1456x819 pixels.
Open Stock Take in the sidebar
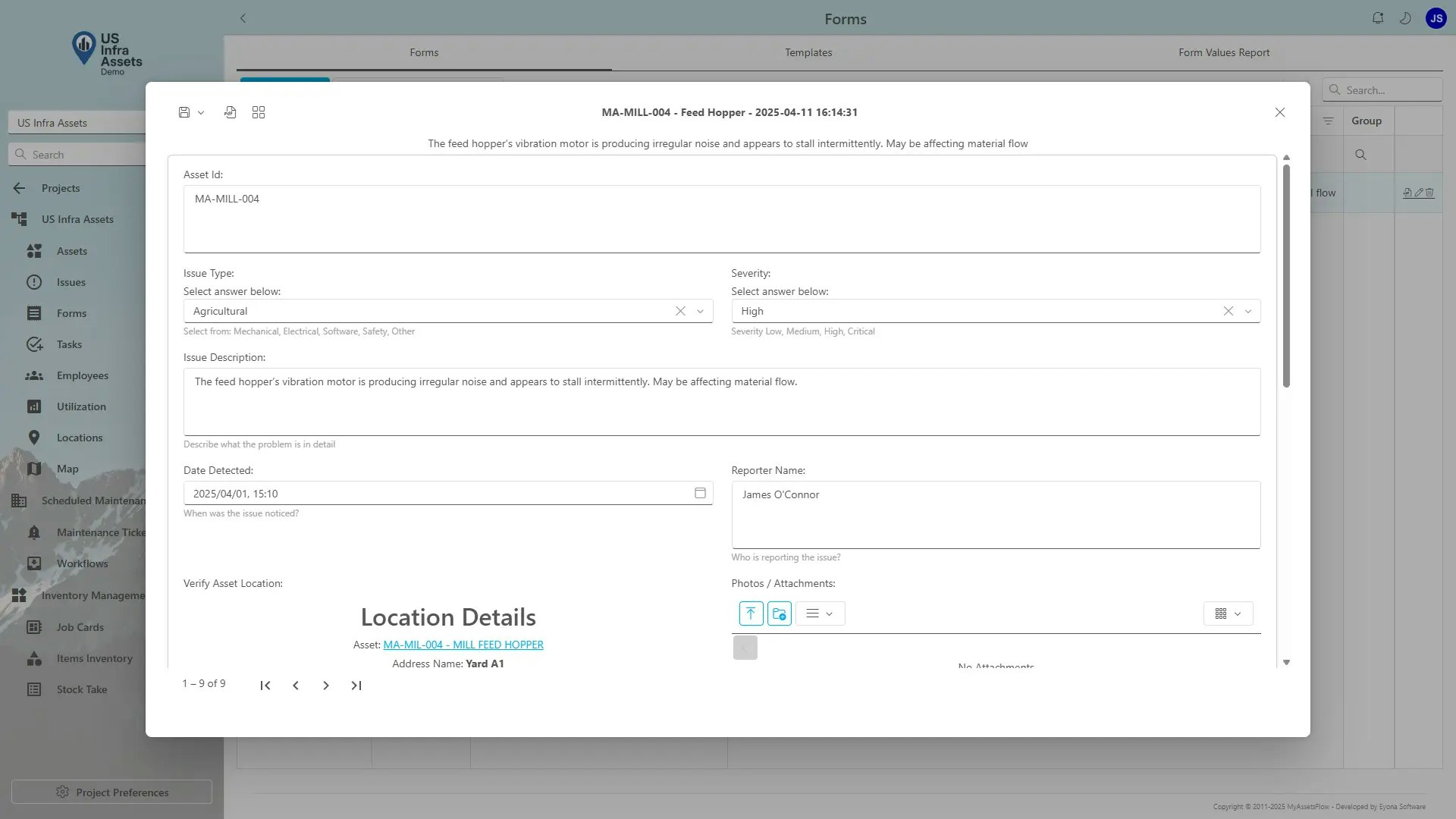81,689
